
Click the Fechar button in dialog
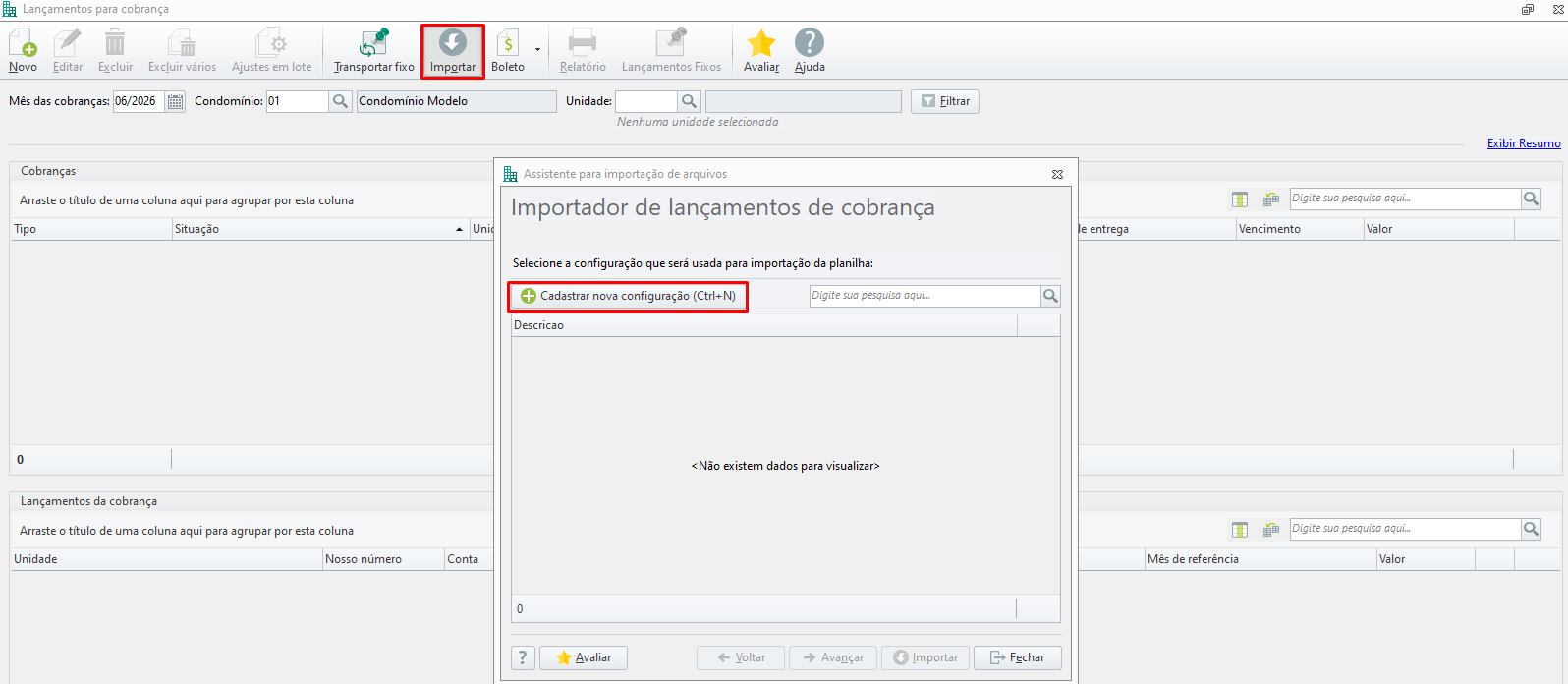pos(1018,657)
